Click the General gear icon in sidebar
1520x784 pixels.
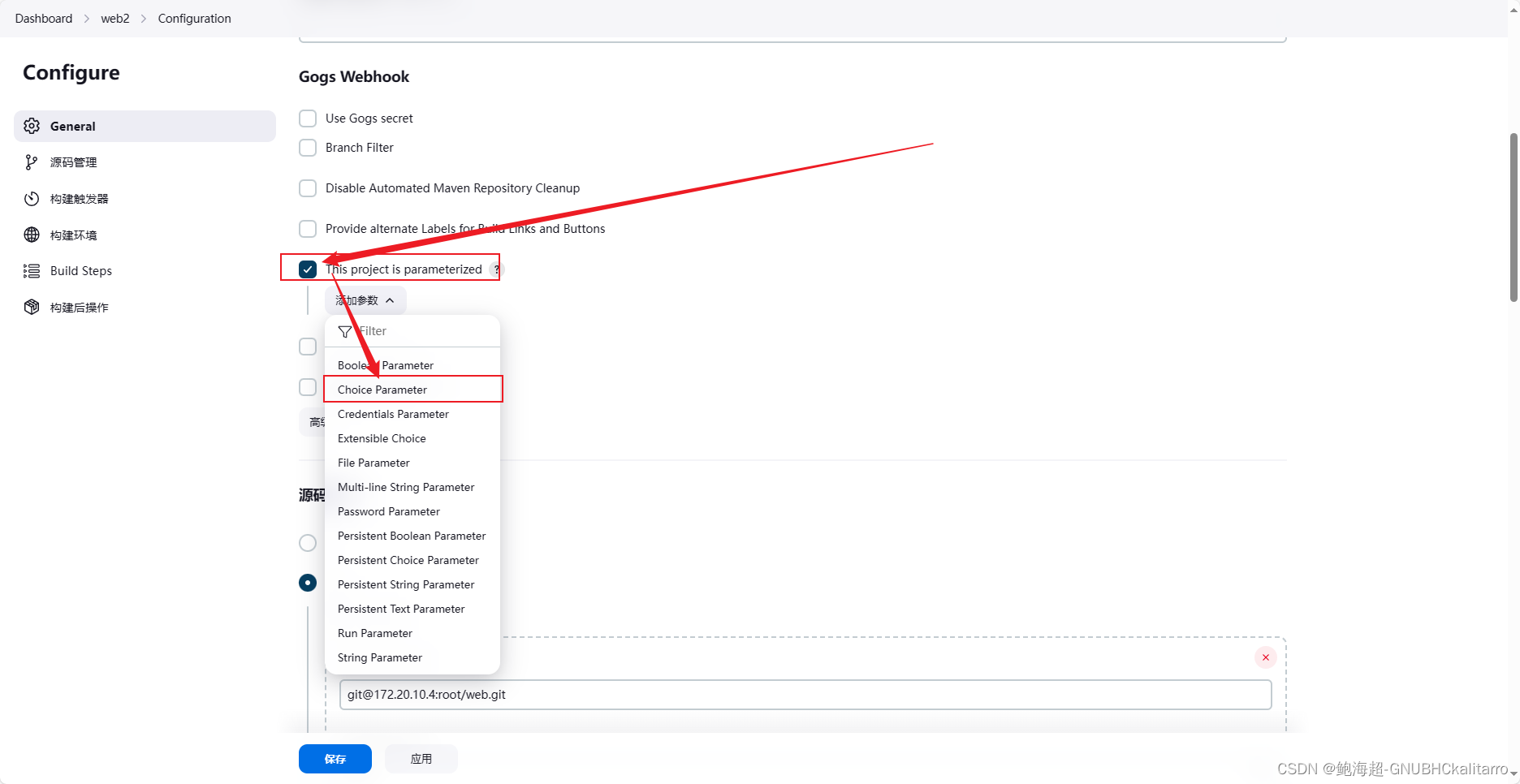tap(32, 126)
